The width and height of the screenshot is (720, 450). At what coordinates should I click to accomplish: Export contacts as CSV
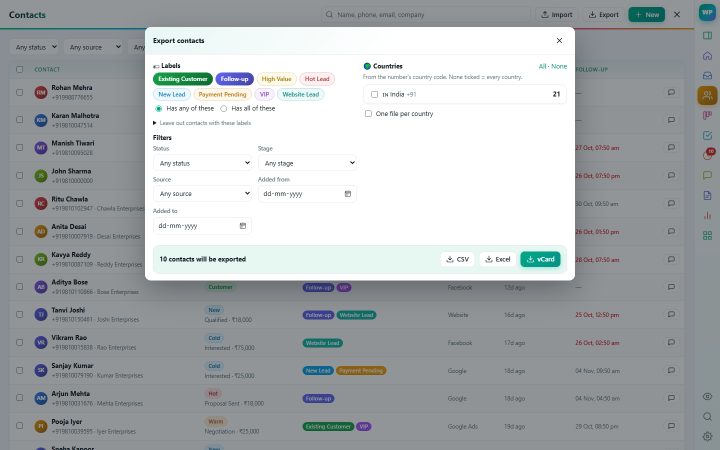[x=457, y=259]
